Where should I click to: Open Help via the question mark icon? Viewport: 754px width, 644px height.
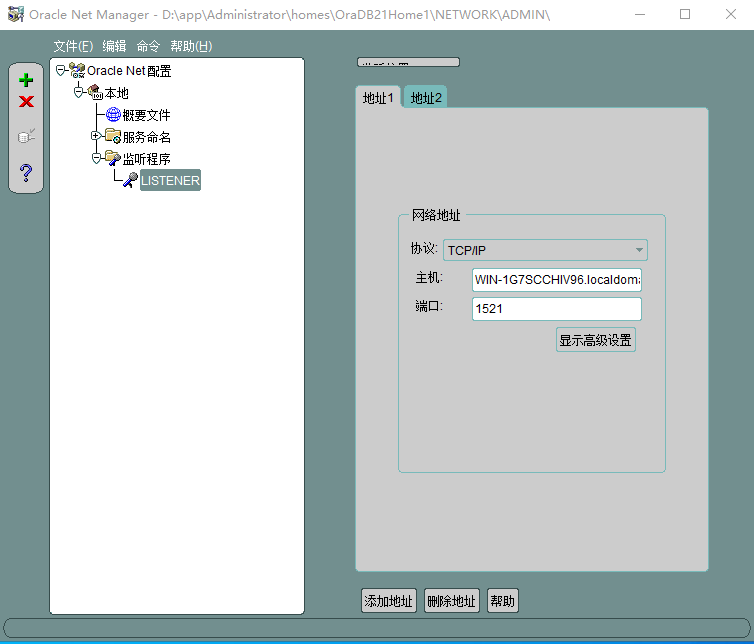pyautogui.click(x=26, y=172)
